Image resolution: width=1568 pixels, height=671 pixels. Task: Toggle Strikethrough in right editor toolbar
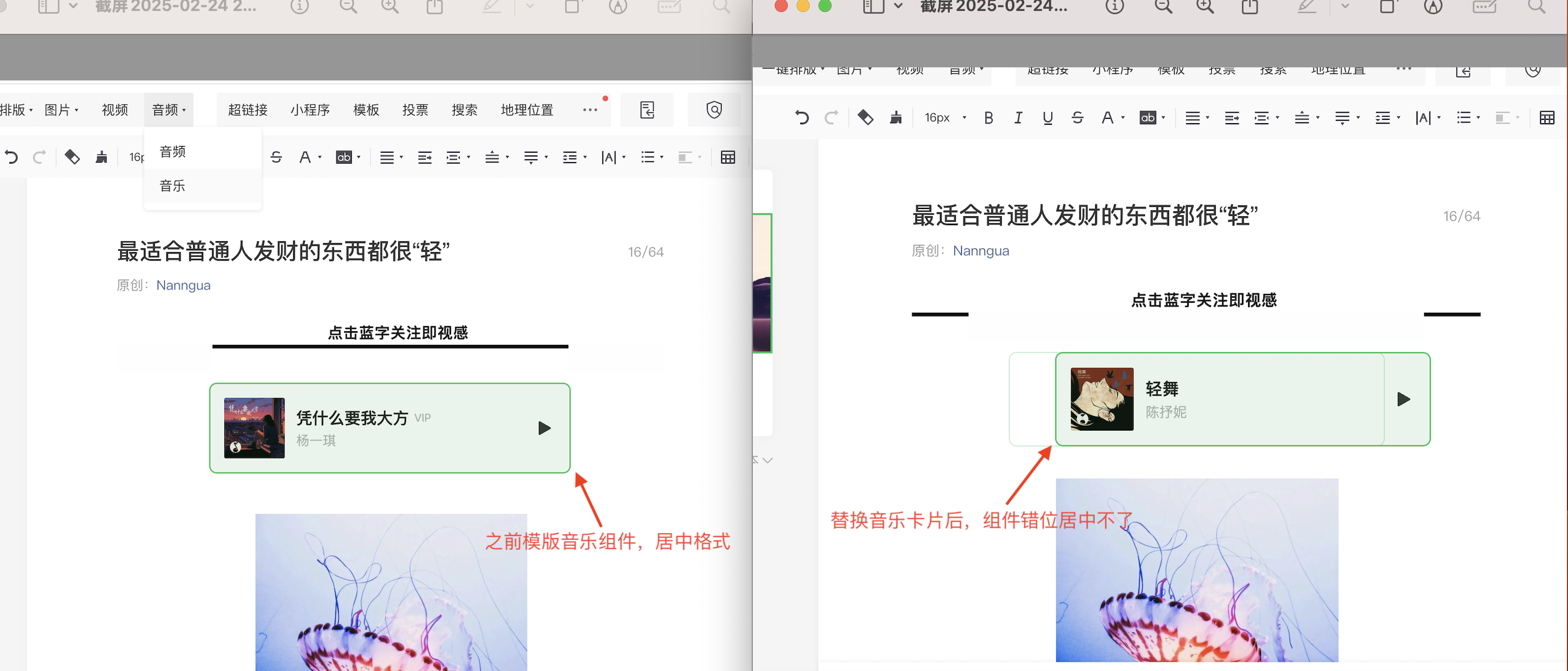coord(1077,118)
